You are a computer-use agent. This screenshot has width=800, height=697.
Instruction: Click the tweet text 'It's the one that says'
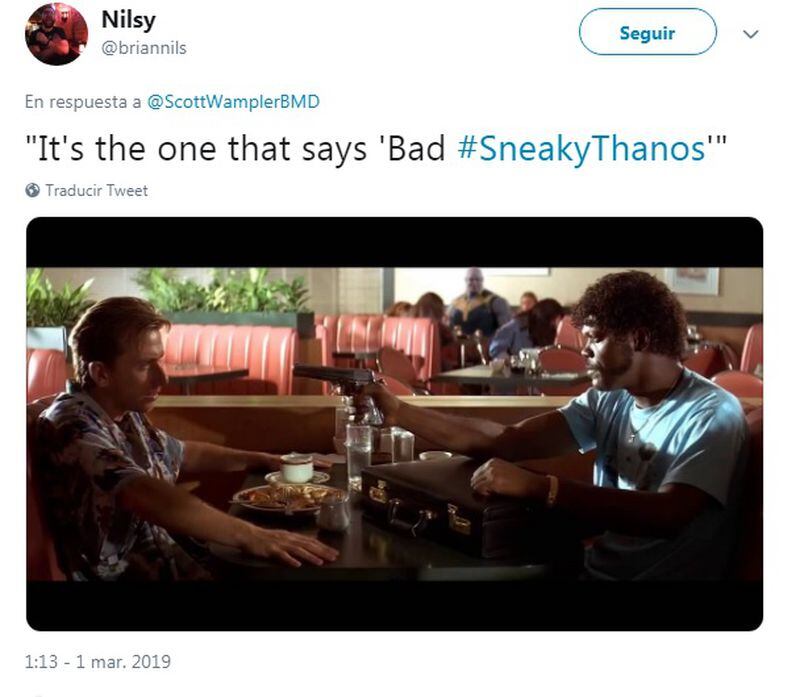pos(196,149)
